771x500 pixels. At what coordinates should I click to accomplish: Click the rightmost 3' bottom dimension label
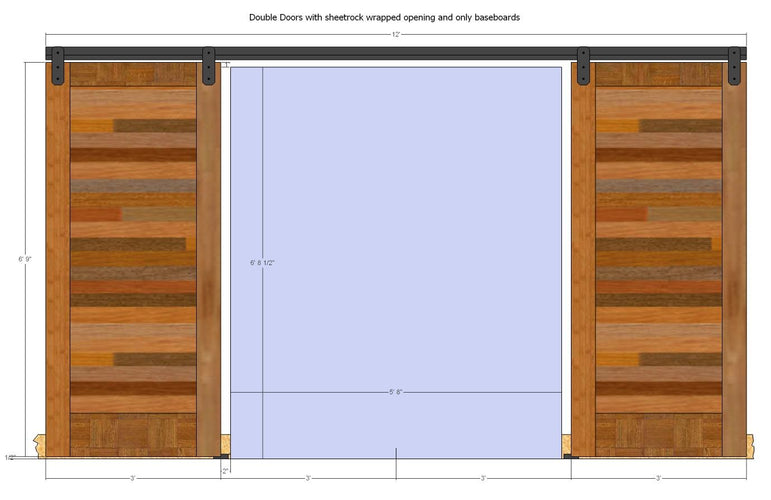coord(658,478)
